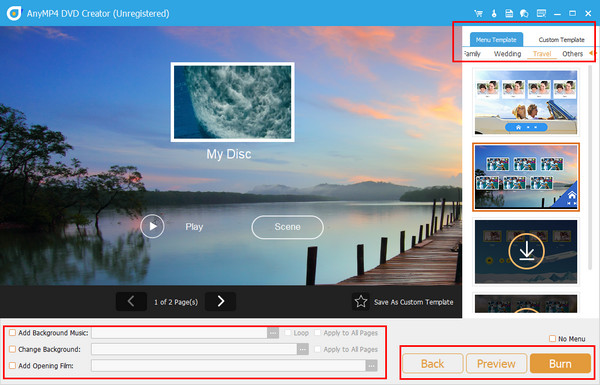Select the Others template category
The height and width of the screenshot is (385, 600).
572,54
